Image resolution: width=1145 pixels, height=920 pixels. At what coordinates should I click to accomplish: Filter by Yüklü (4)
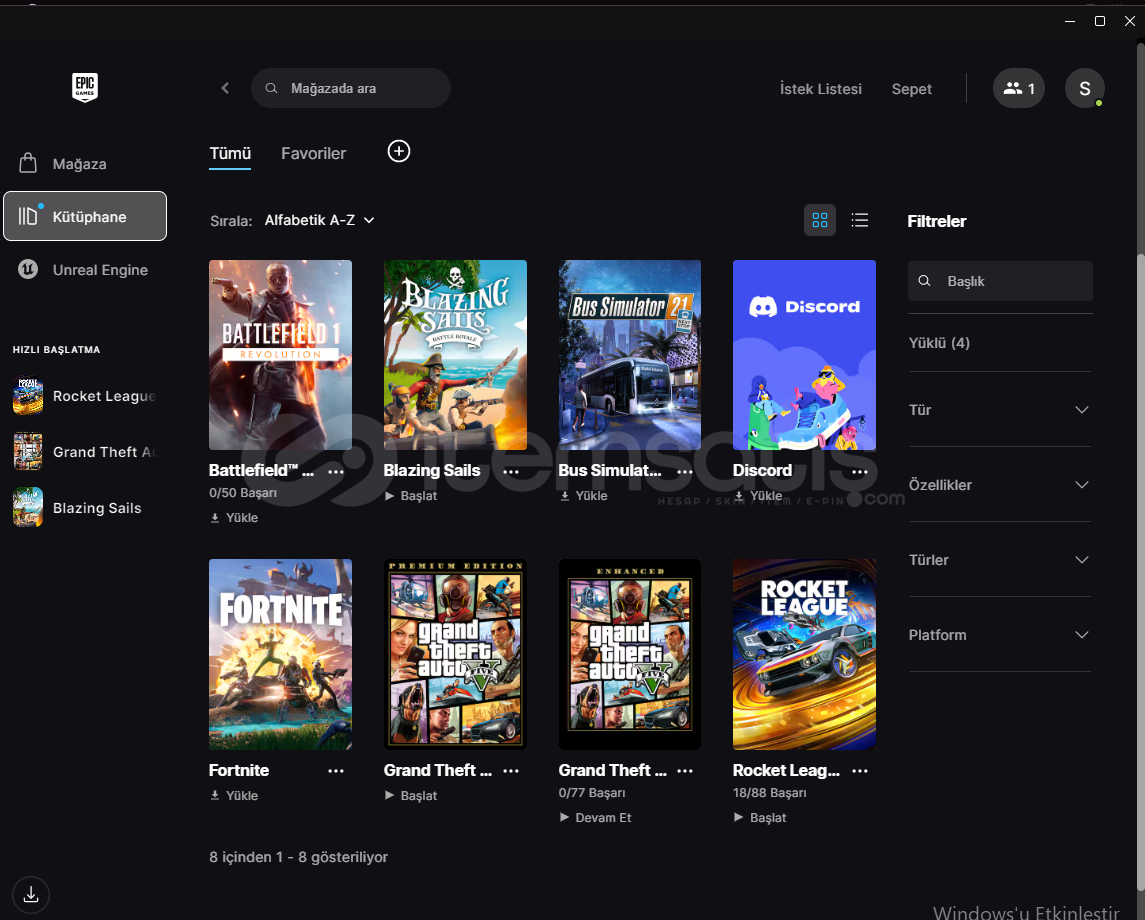pos(939,342)
